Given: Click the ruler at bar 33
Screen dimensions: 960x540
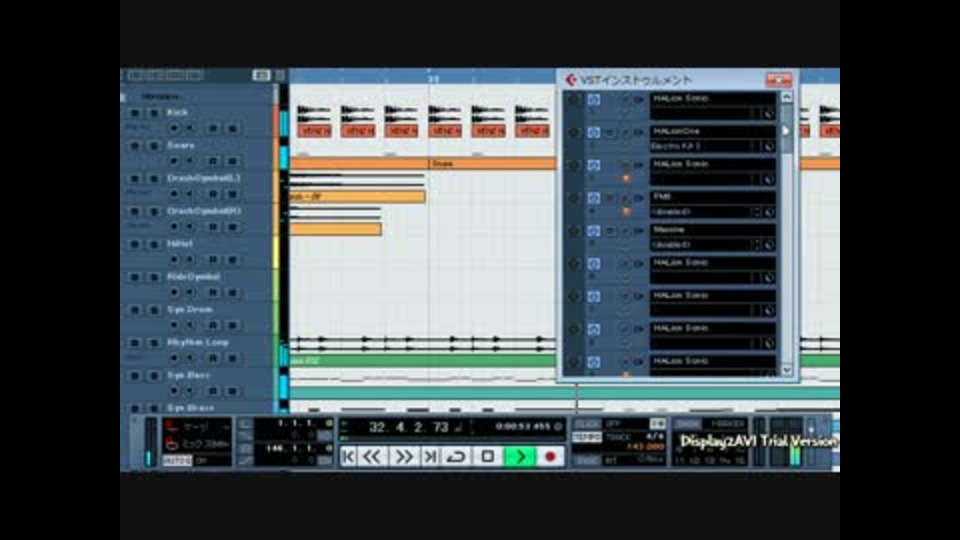Looking at the screenshot, I should coord(433,78).
